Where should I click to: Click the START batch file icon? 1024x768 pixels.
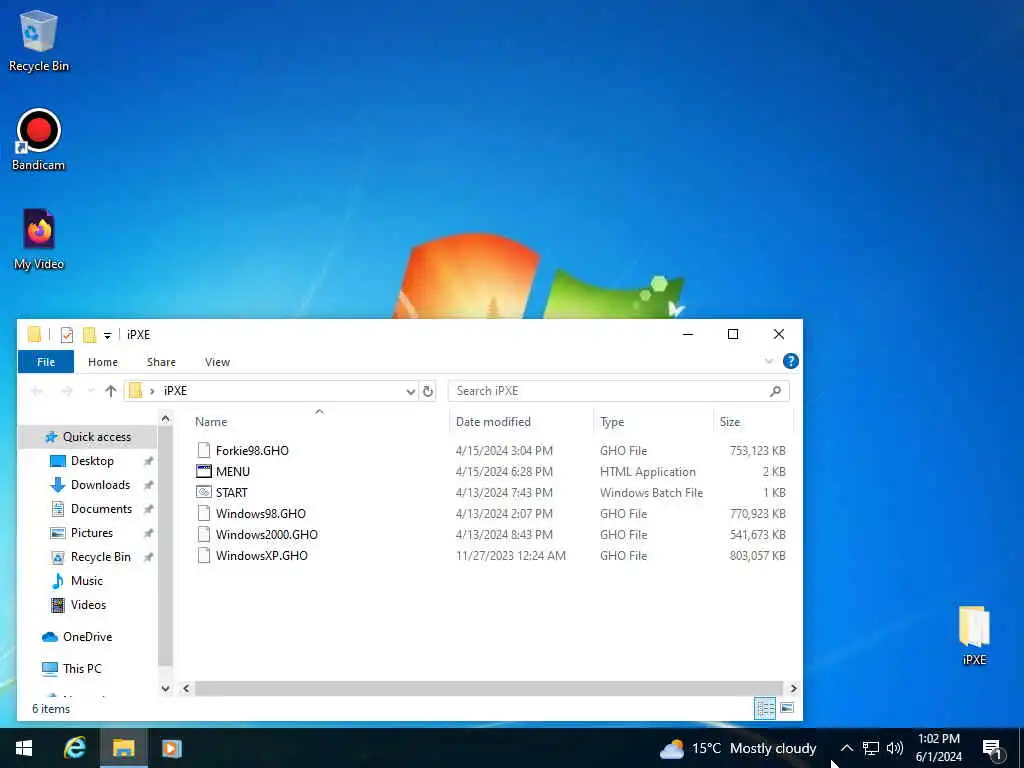[x=204, y=492]
